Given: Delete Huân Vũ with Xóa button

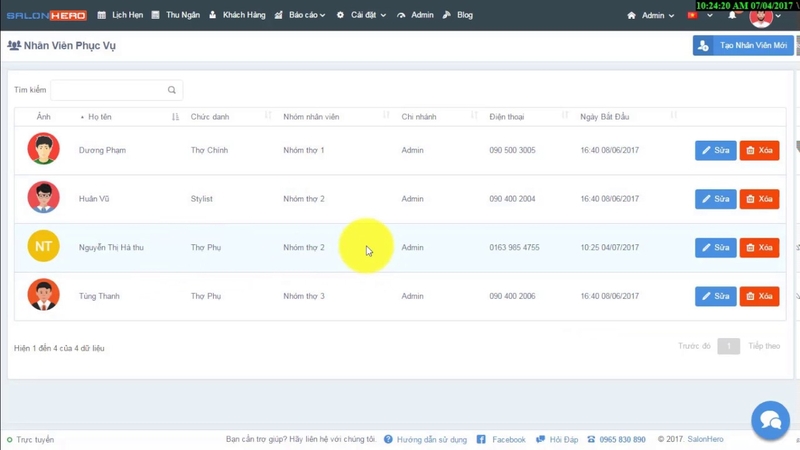Looking at the screenshot, I should [759, 199].
